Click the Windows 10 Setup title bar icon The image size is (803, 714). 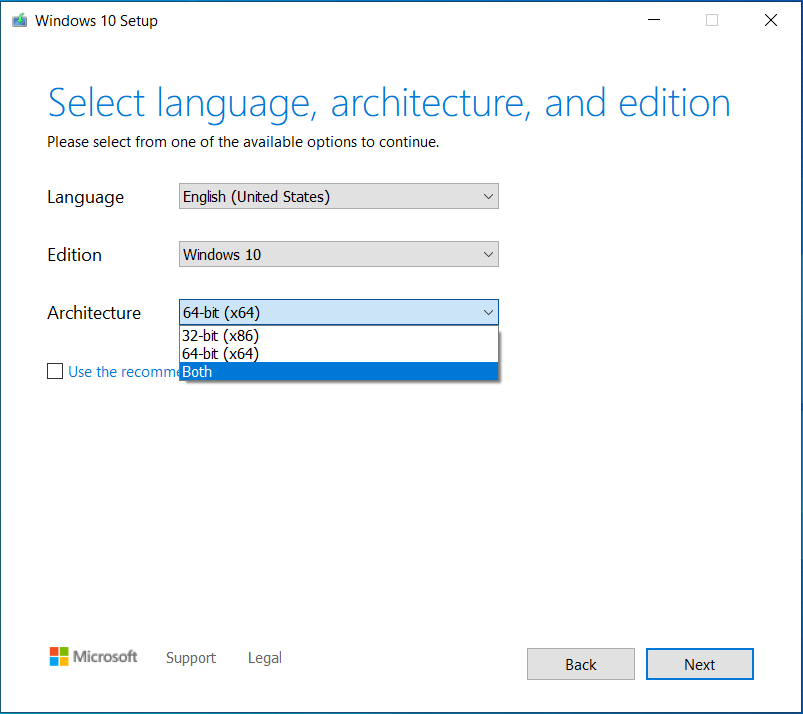(x=19, y=20)
